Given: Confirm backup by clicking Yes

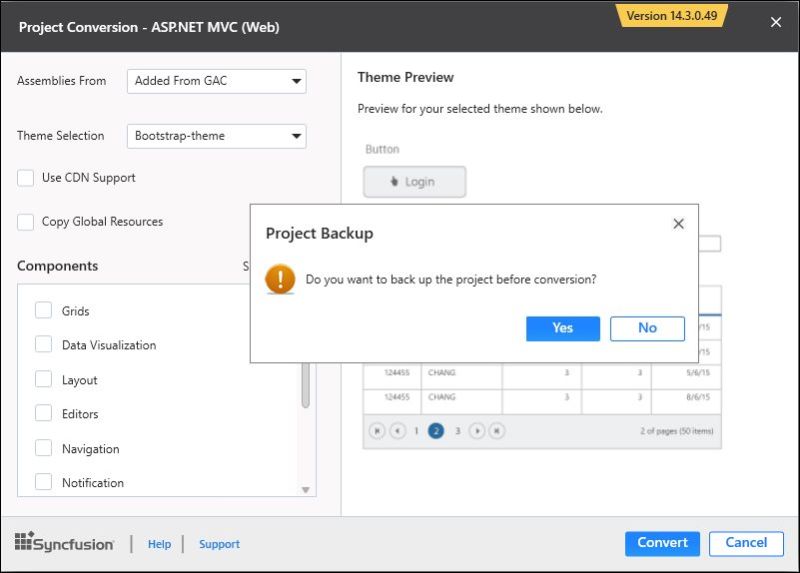Looking at the screenshot, I should click(563, 328).
